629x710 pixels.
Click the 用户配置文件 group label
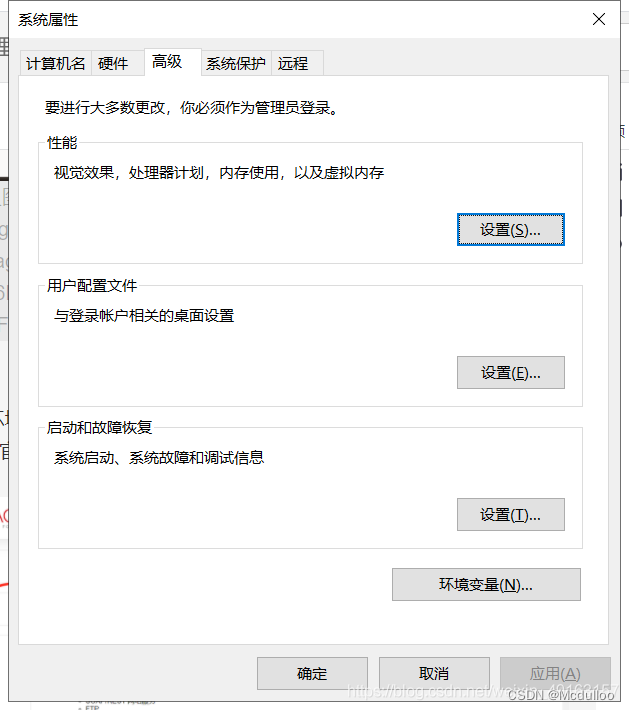[92, 285]
